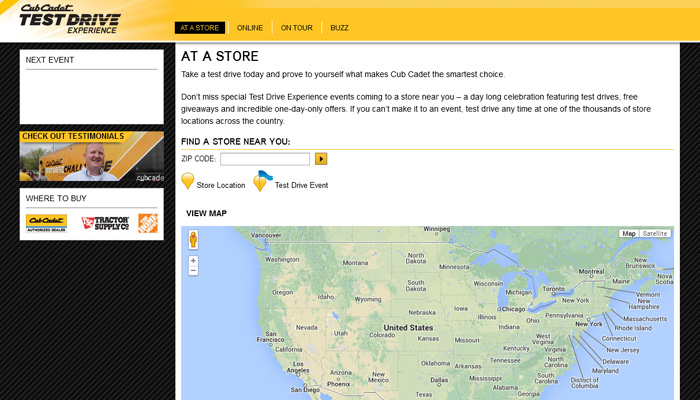The height and width of the screenshot is (400, 700).
Task: Switch map to Satellite view
Action: 655,233
